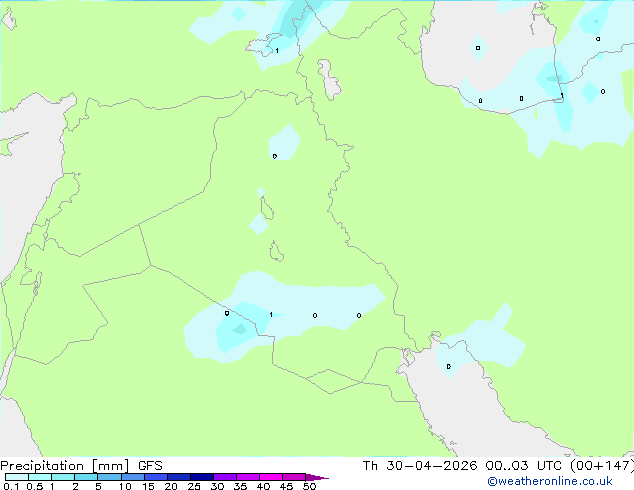Select the '50' legend scale label
The image size is (634, 490).
pyautogui.click(x=309, y=486)
